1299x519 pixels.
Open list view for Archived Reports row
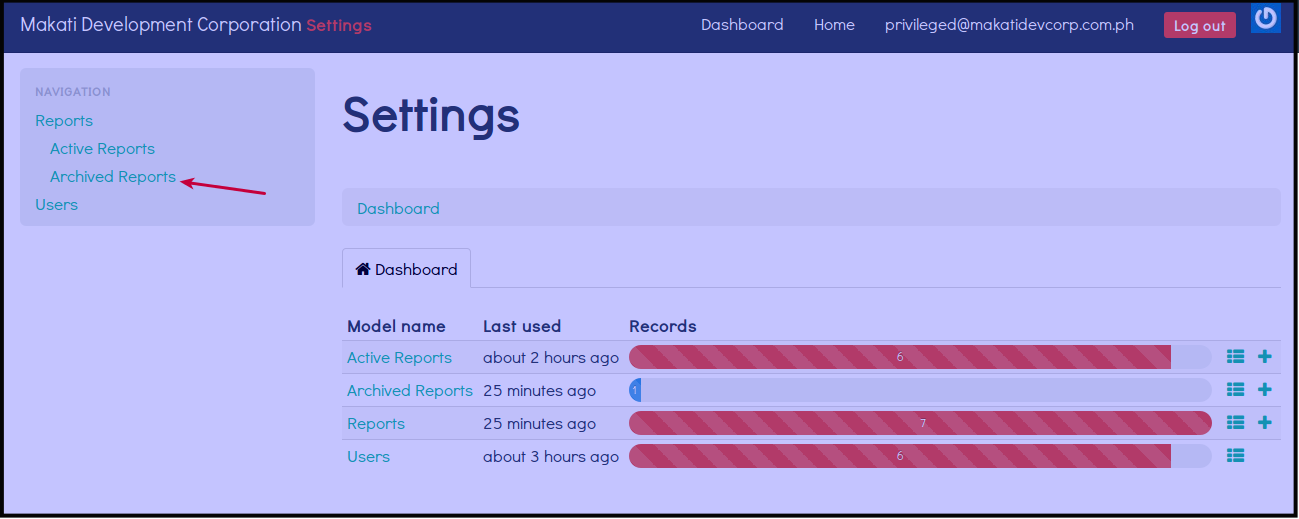coord(1235,390)
